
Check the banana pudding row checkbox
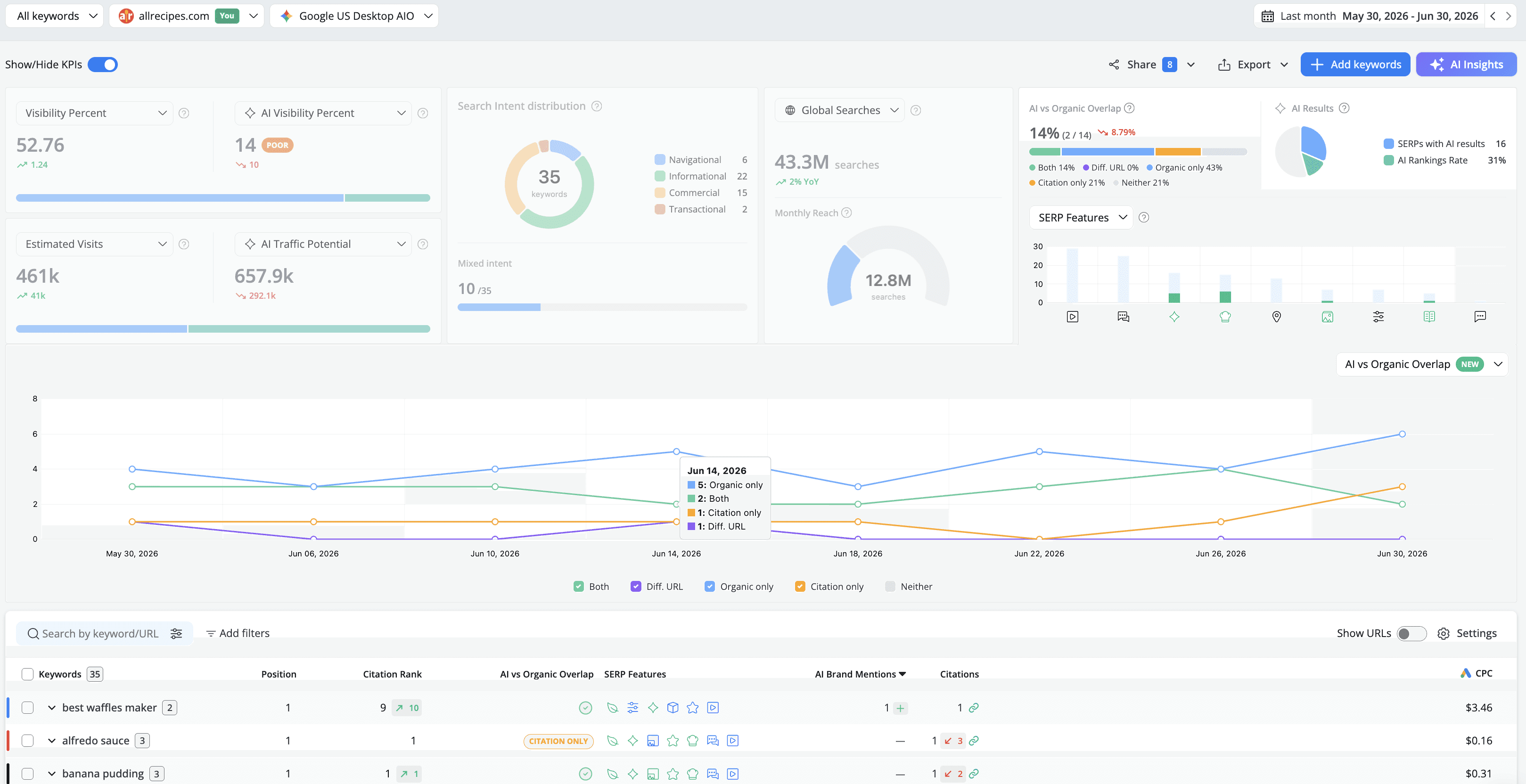27,774
